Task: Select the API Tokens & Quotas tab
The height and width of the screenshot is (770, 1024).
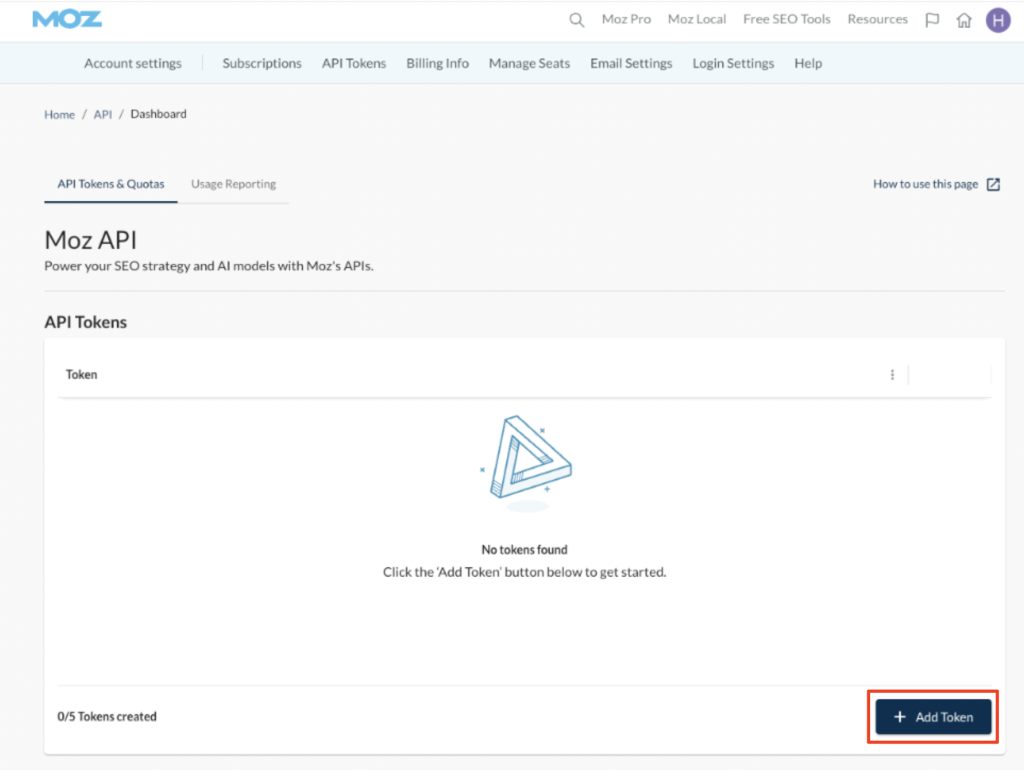Action: click(x=111, y=184)
